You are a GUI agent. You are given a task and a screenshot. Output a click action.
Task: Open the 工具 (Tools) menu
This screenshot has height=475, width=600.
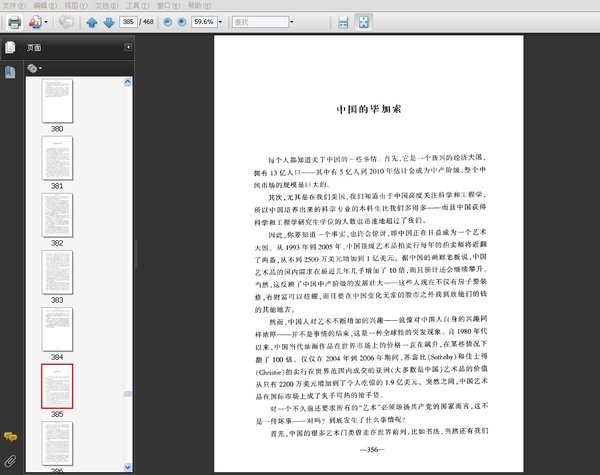click(137, 5)
